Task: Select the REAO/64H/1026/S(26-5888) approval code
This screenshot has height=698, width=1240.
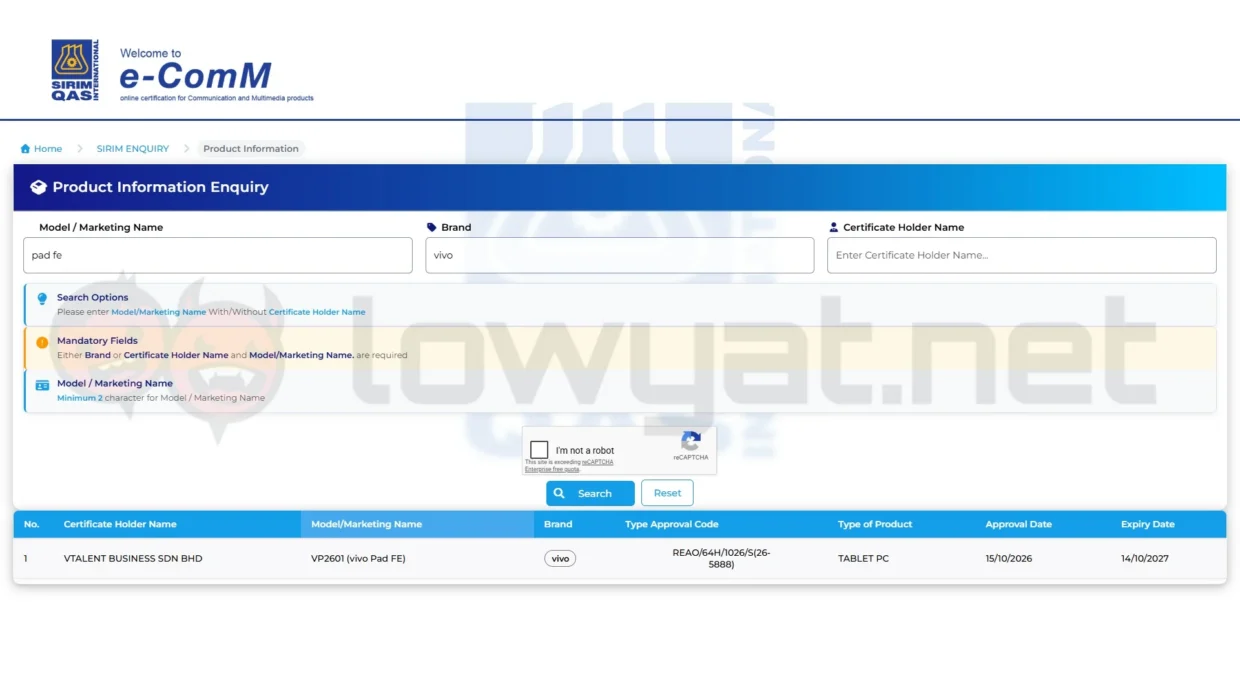Action: [x=721, y=558]
